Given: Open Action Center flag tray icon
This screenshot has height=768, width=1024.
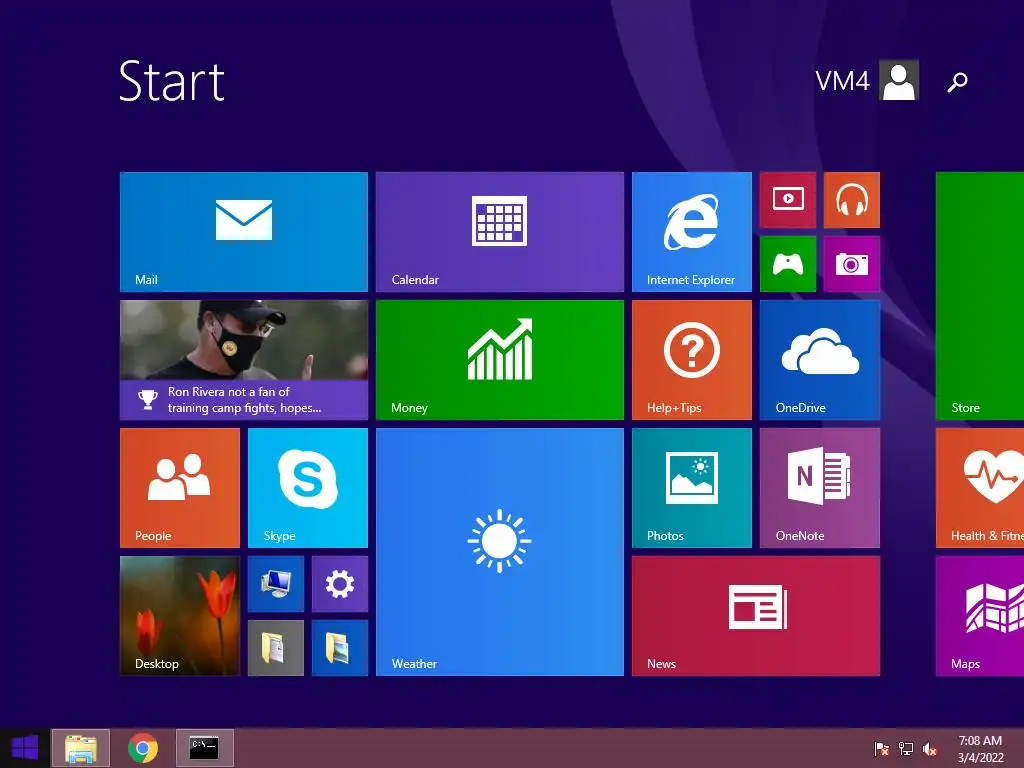Looking at the screenshot, I should click(x=881, y=749).
